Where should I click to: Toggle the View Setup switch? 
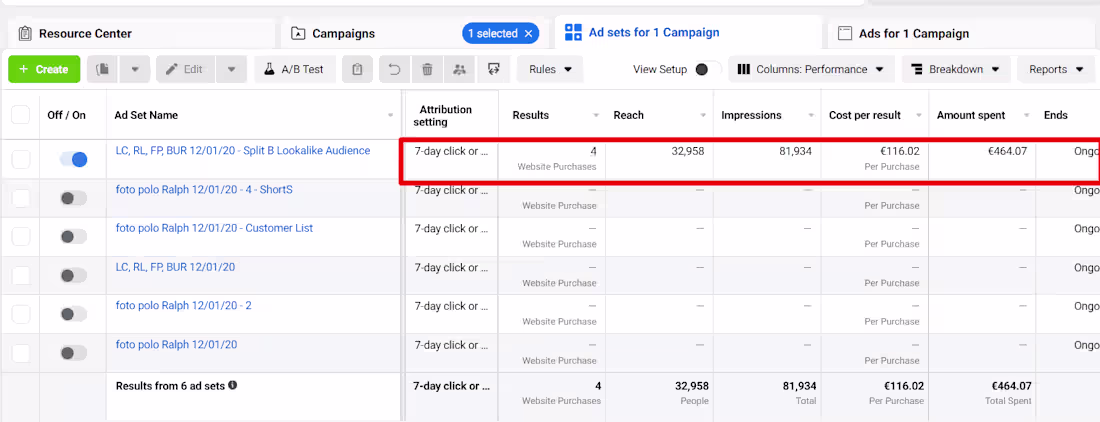(706, 69)
